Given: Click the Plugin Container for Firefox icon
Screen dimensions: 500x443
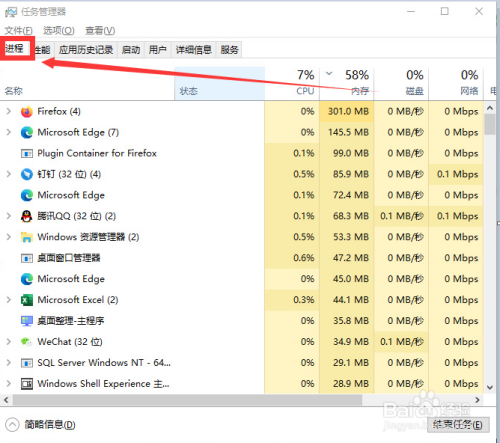Looking at the screenshot, I should click(x=27, y=153).
